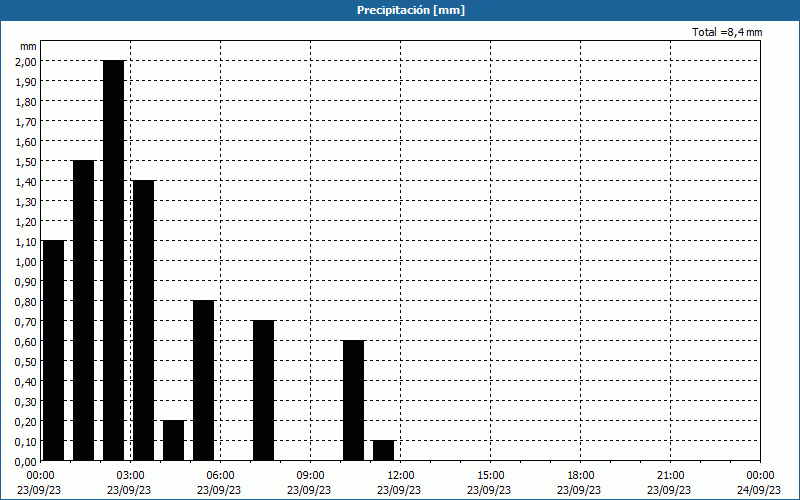Click the 'mm' unit label above the y-axis
The height and width of the screenshot is (500, 800).
pyautogui.click(x=28, y=46)
